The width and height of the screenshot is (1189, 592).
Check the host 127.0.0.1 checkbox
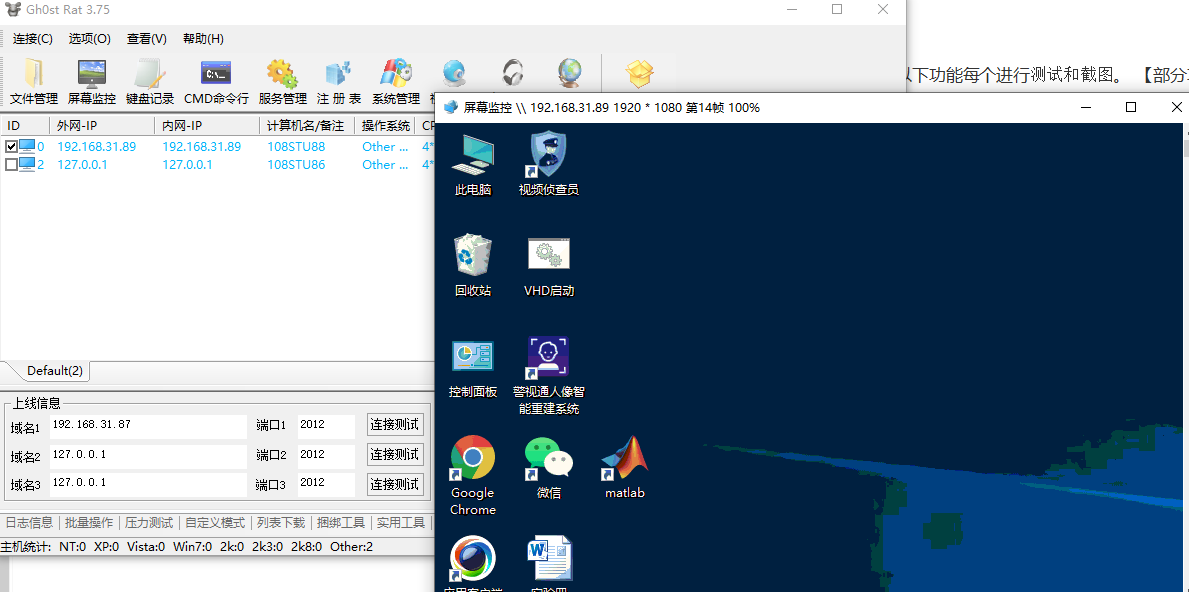pyautogui.click(x=11, y=164)
